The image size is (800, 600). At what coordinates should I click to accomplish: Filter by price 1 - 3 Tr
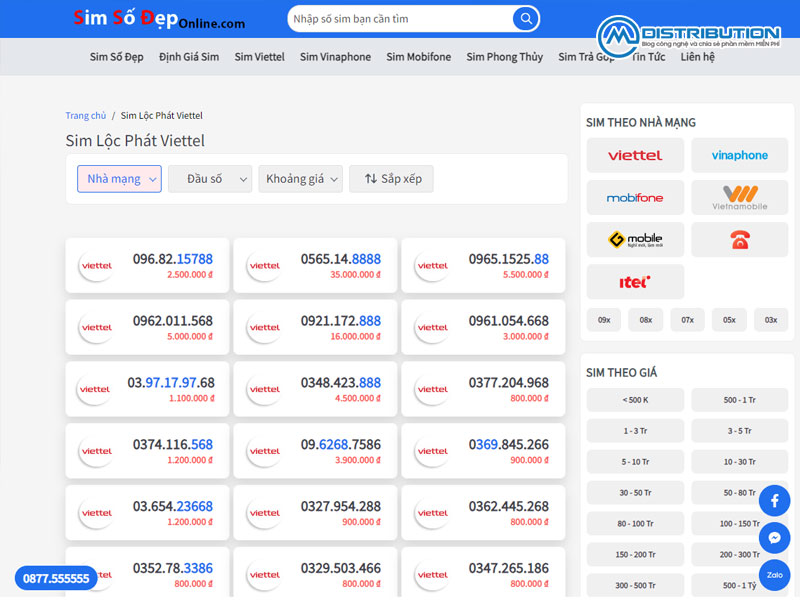tap(635, 431)
